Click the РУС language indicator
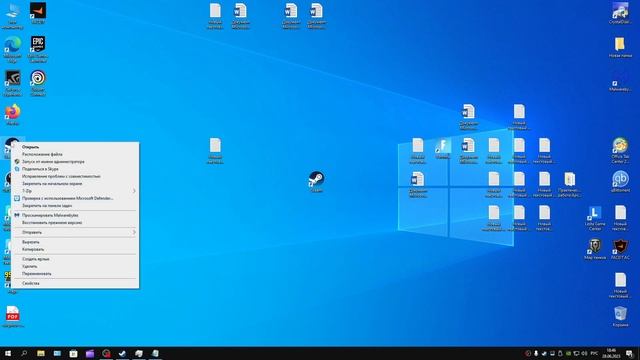 pos(594,353)
